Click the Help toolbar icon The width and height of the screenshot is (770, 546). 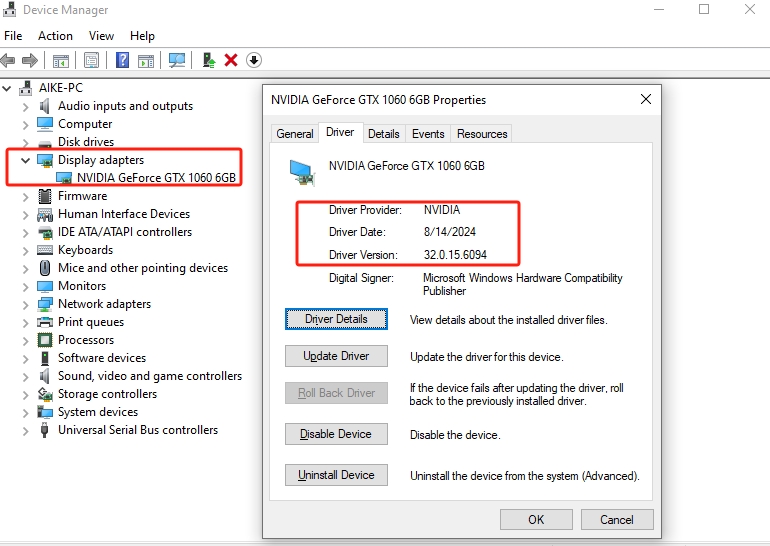[x=122, y=60]
